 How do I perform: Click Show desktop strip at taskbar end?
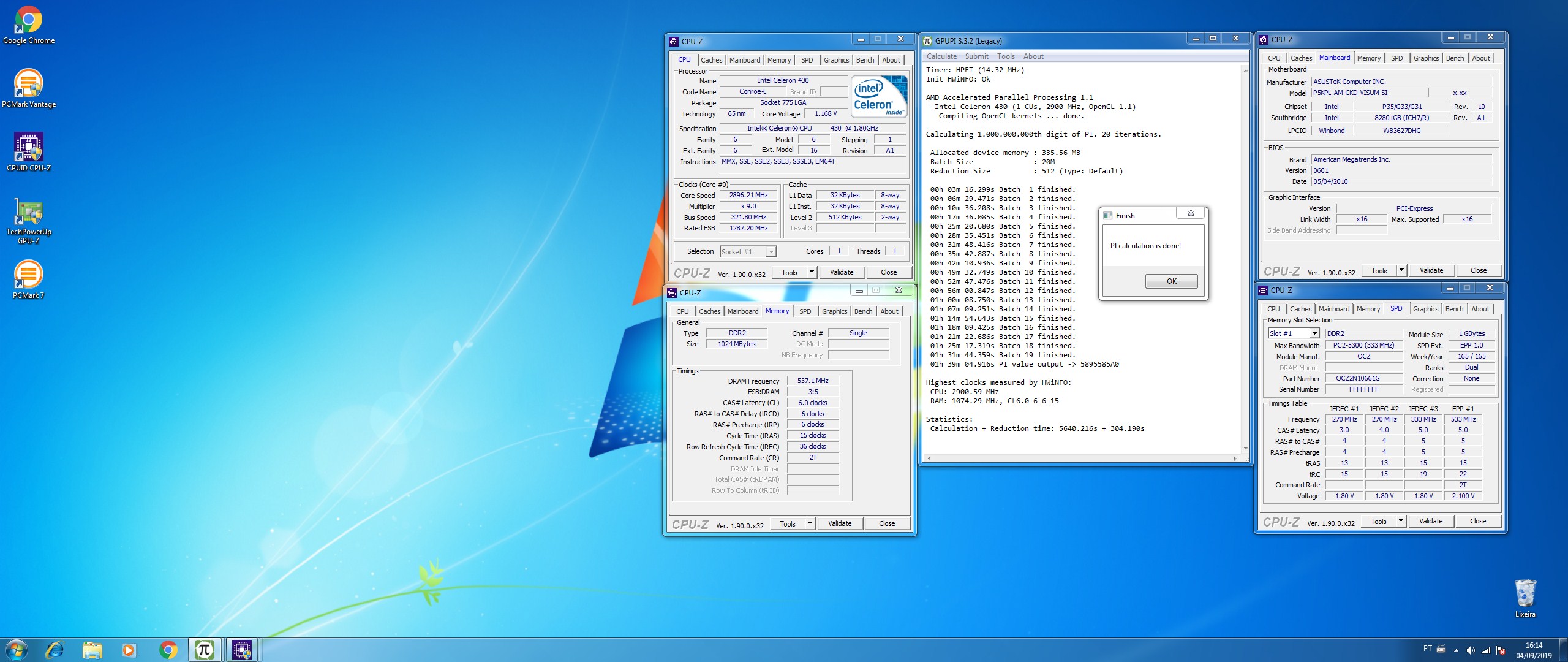click(1563, 650)
